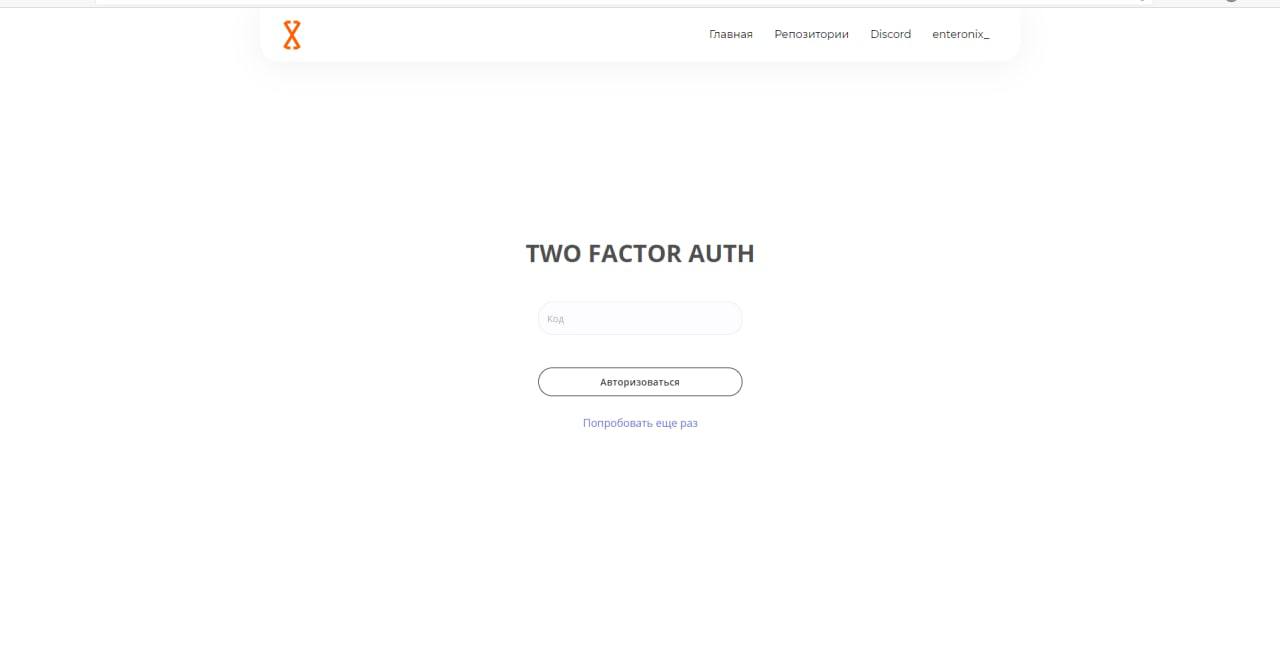Select the Главная navigation item
The width and height of the screenshot is (1280, 651).
coord(730,34)
